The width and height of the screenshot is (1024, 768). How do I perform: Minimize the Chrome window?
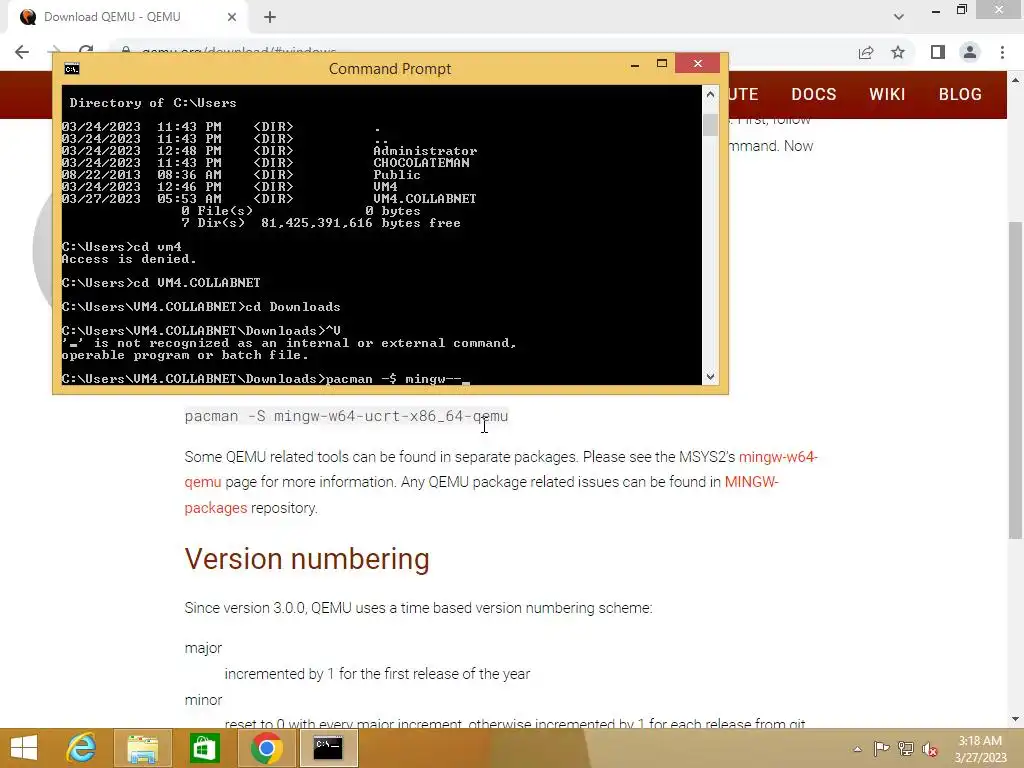click(936, 10)
